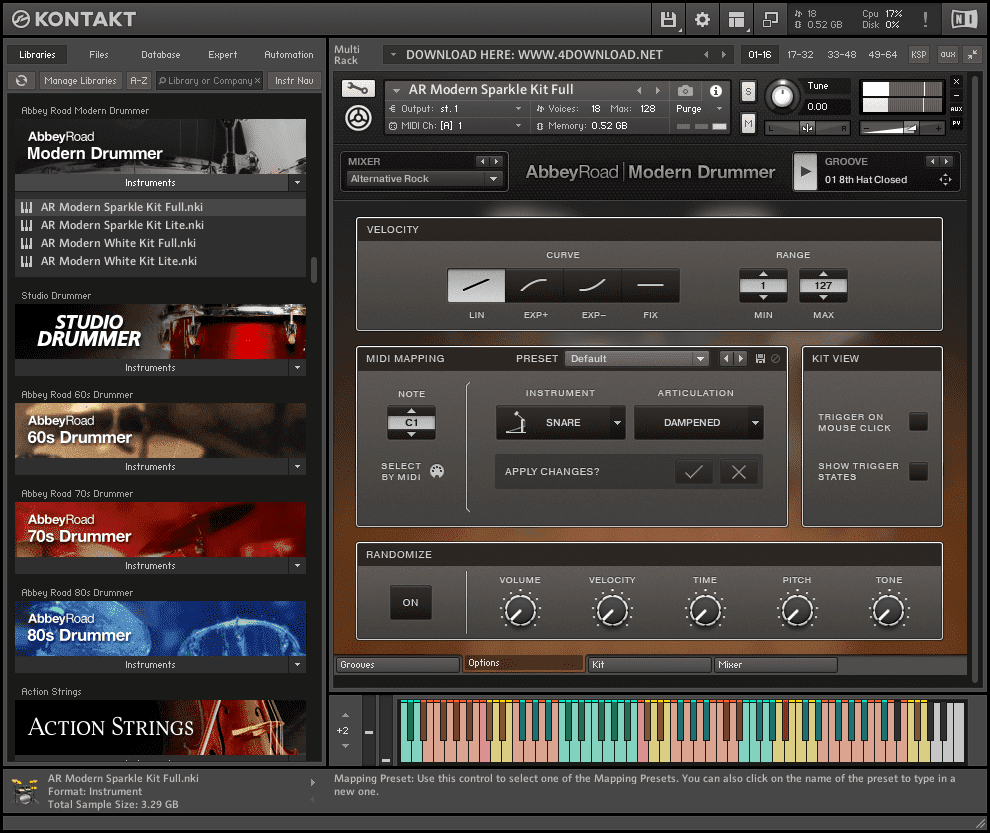
Task: Switch to the Automation tab
Action: [289, 55]
